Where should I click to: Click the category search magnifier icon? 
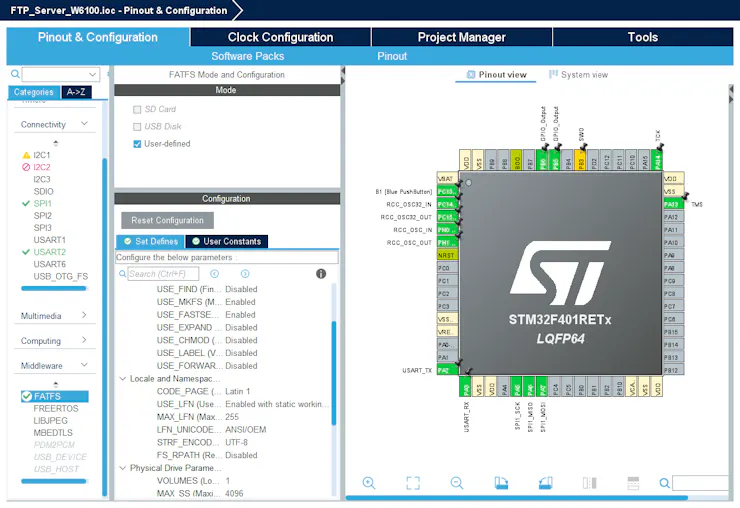(15, 74)
